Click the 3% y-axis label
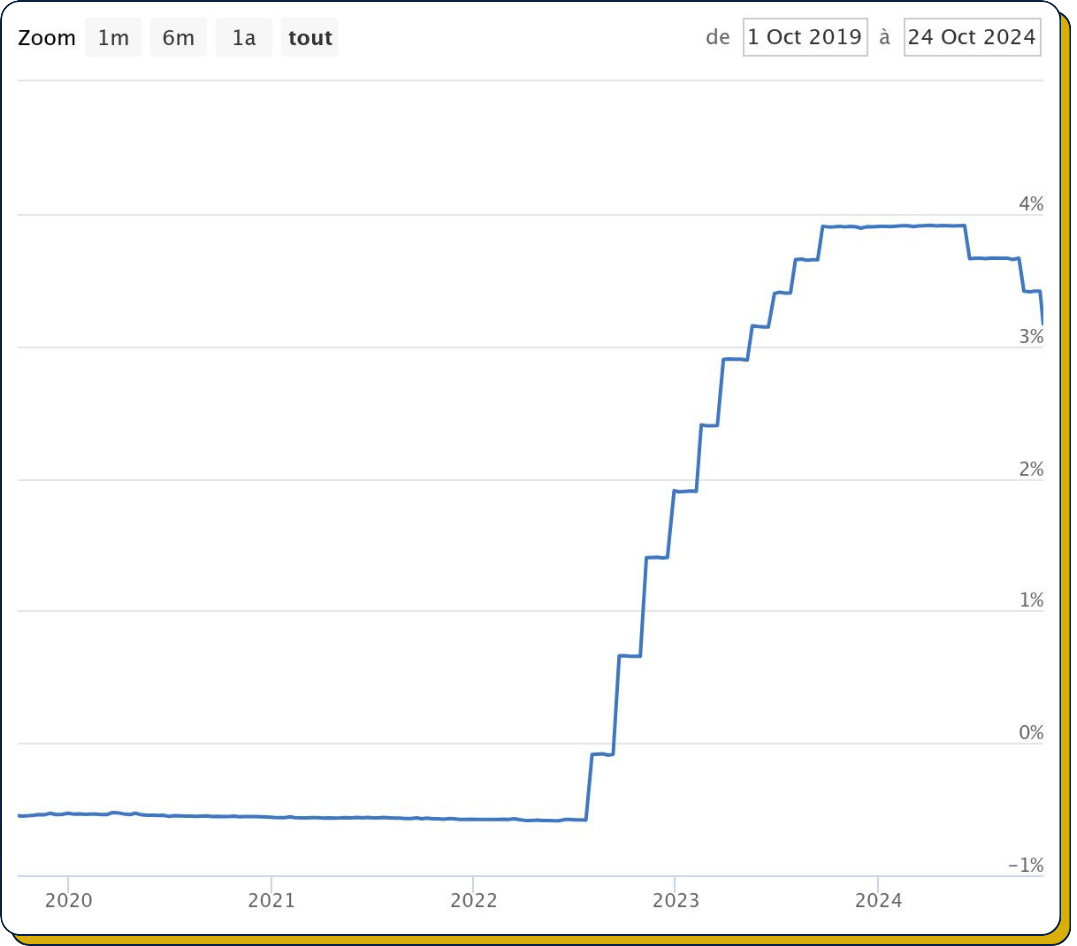 point(1030,337)
